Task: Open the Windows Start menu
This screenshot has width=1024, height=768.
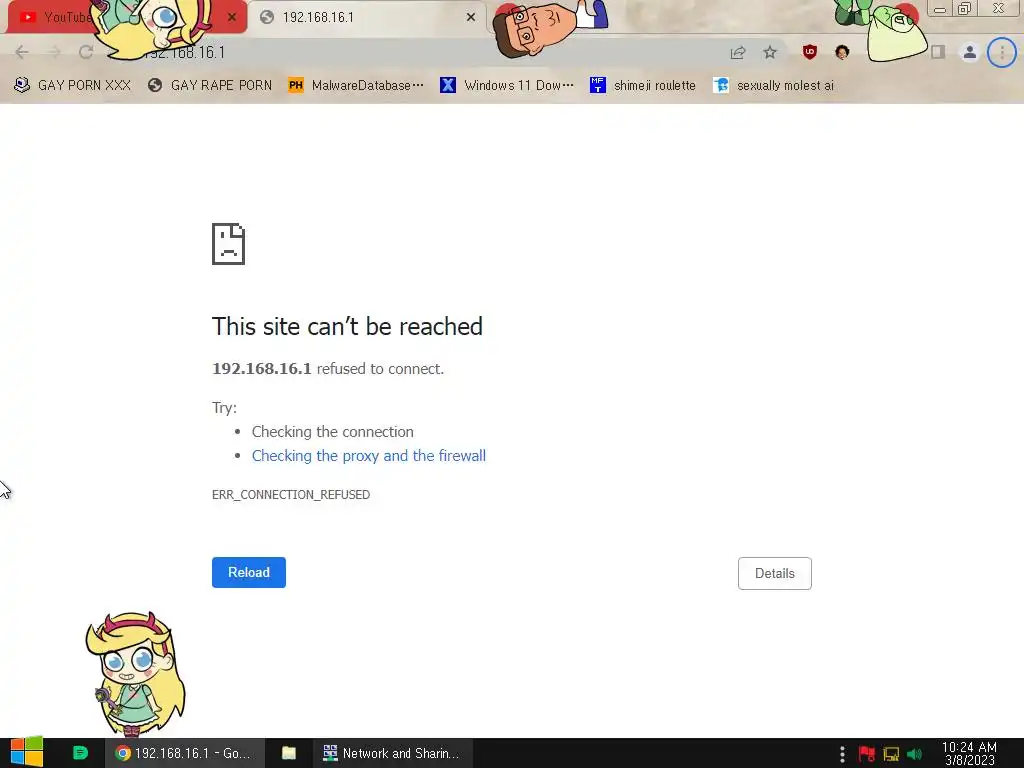Action: tap(27, 753)
